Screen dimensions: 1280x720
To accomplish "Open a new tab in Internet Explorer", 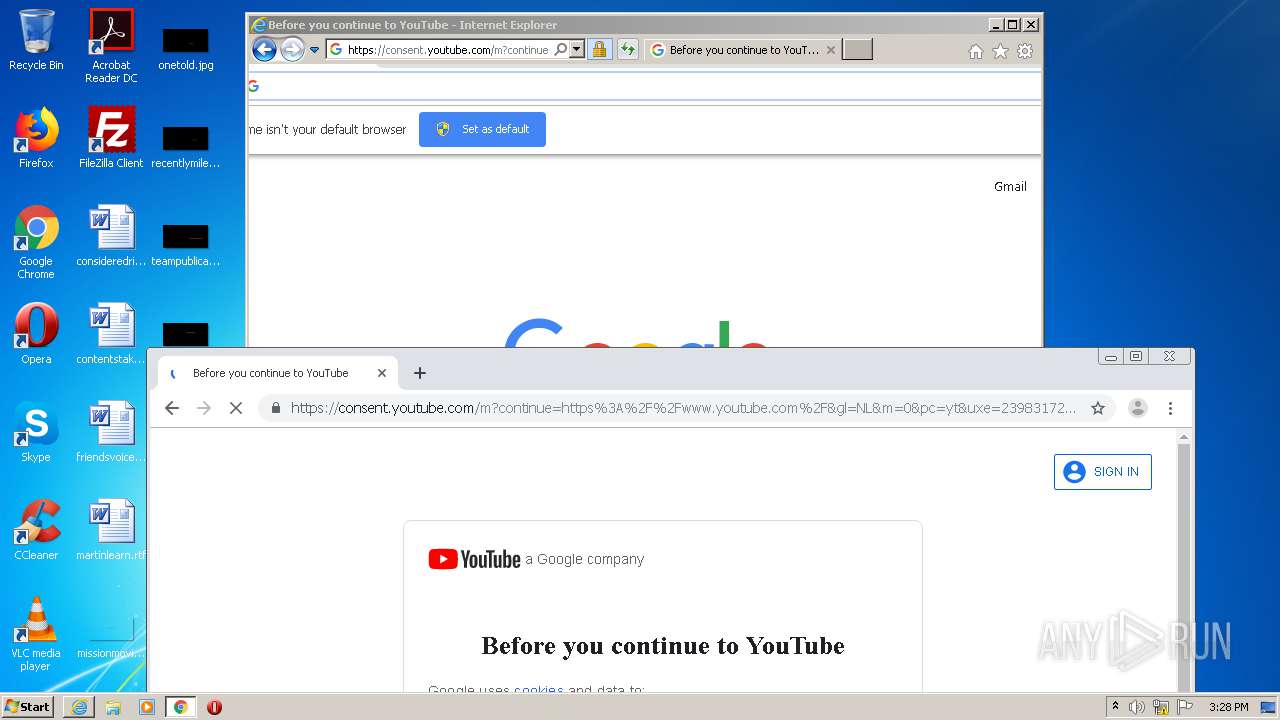I will (x=857, y=49).
